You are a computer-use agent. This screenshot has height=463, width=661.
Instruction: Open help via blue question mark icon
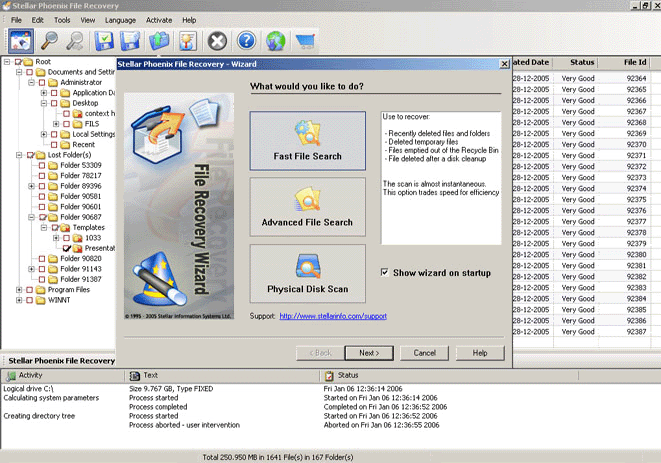[246, 41]
